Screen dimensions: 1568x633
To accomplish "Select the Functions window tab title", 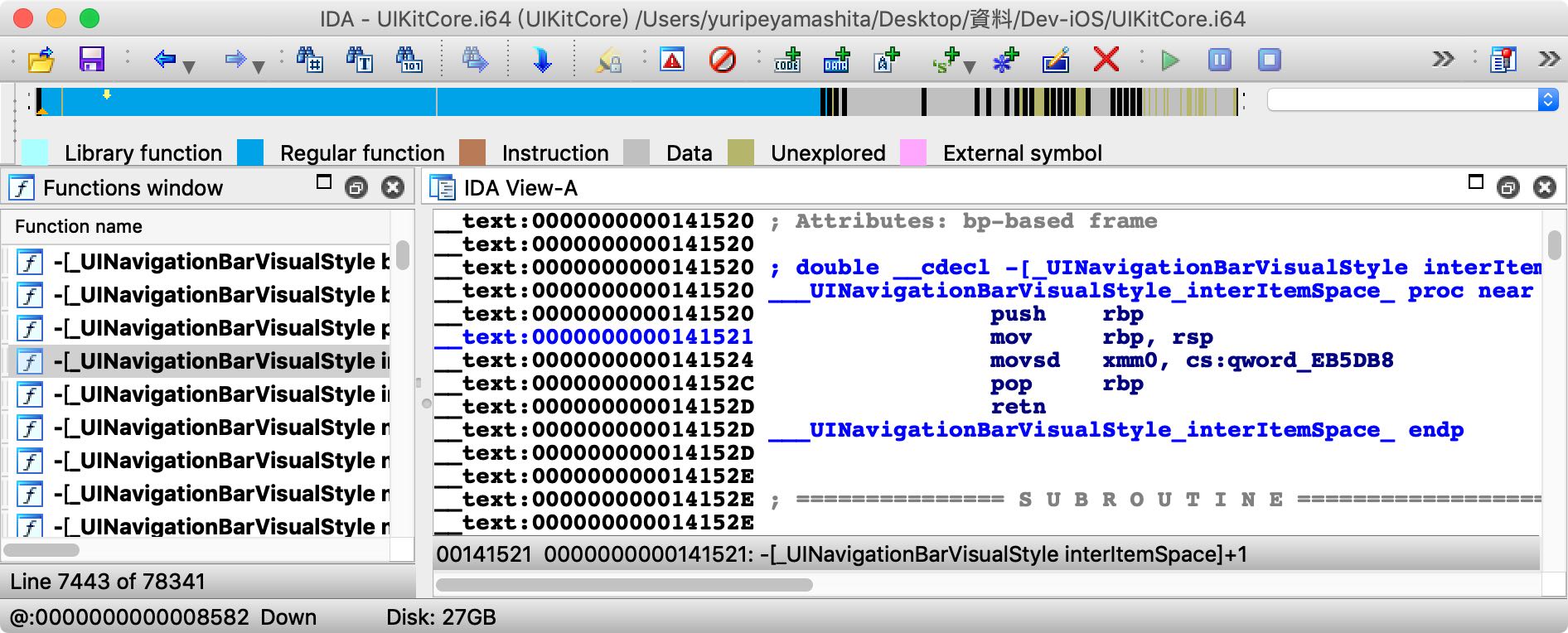I will tap(133, 188).
